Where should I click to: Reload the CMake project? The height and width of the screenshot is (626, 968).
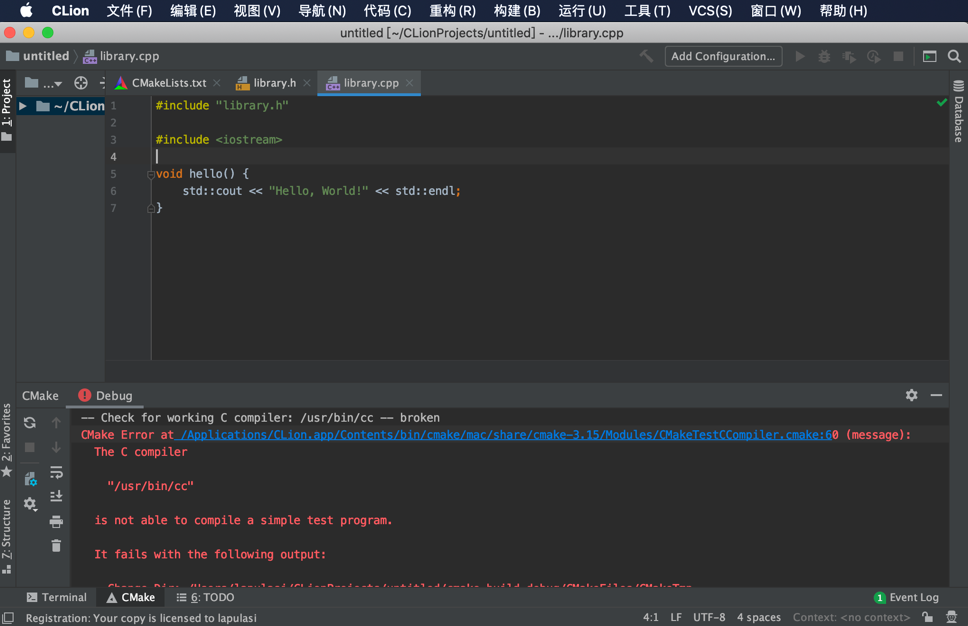(x=28, y=423)
